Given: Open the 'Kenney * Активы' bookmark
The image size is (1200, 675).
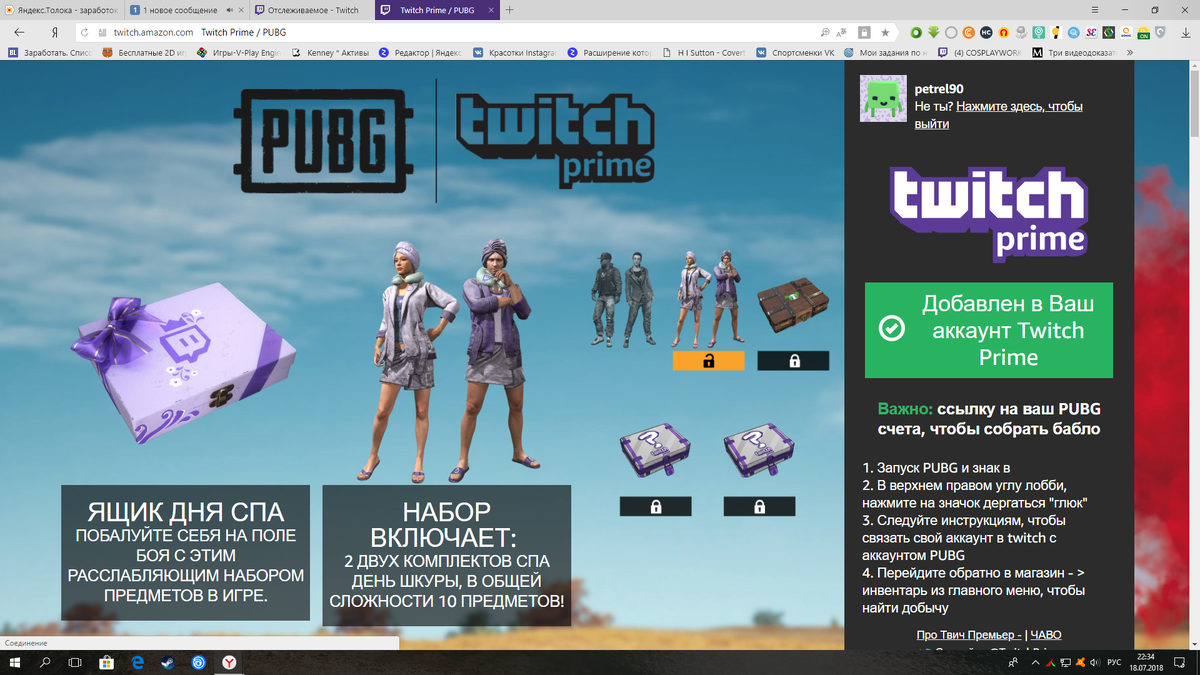Looking at the screenshot, I should (330, 52).
